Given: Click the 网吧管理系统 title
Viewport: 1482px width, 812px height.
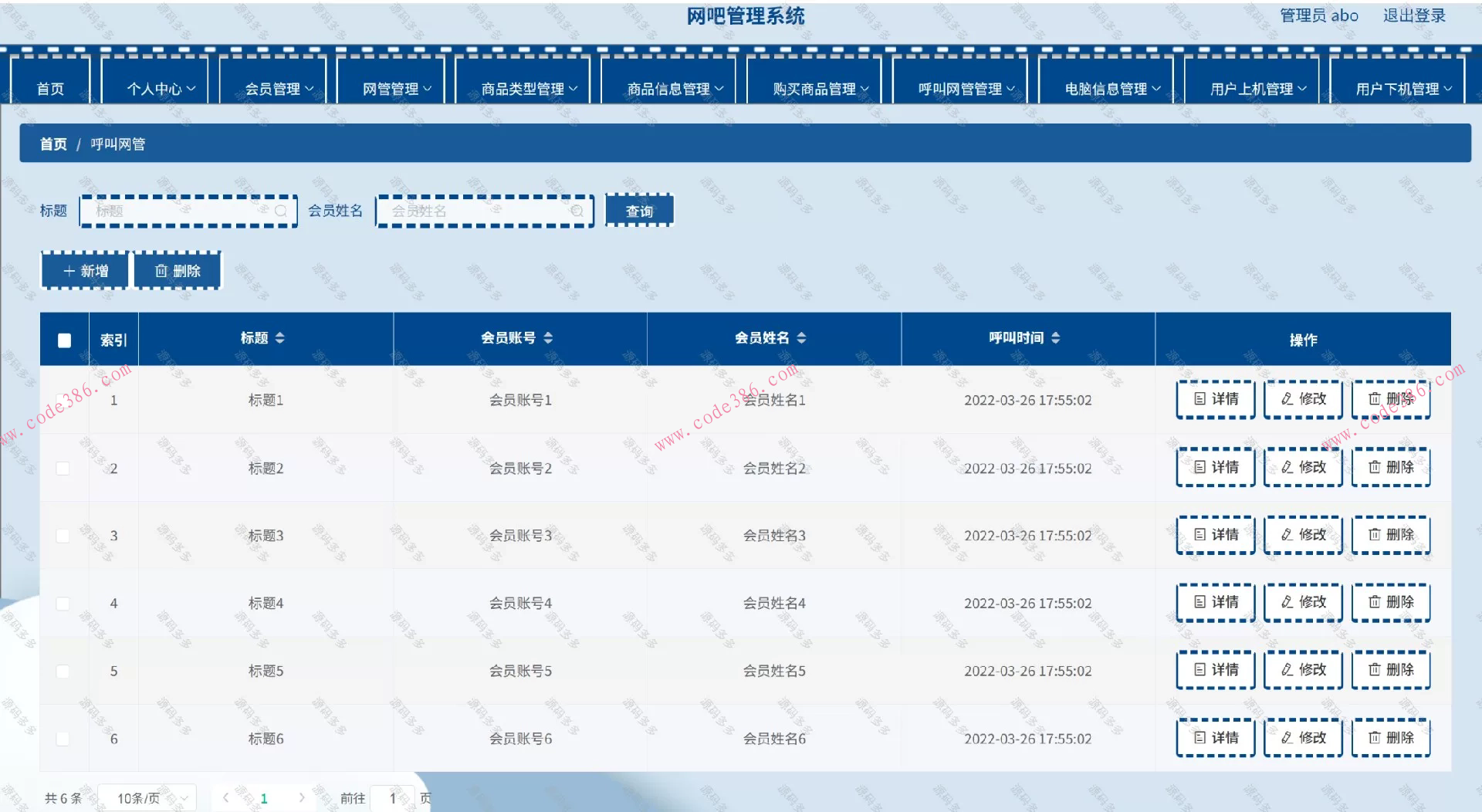Looking at the screenshot, I should point(746,16).
